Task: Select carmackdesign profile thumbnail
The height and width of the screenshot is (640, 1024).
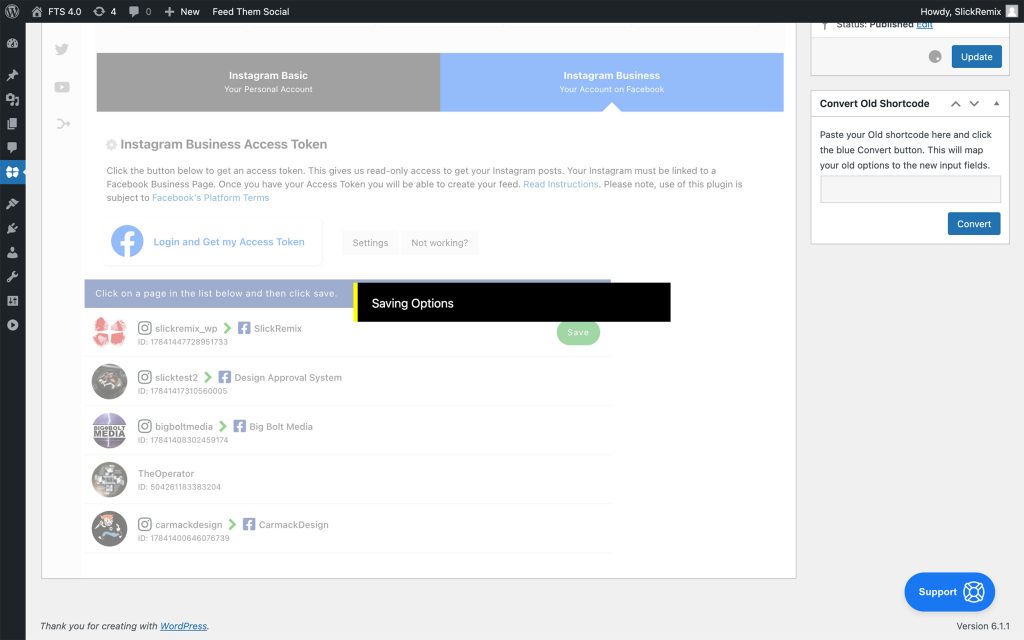Action: [x=109, y=528]
